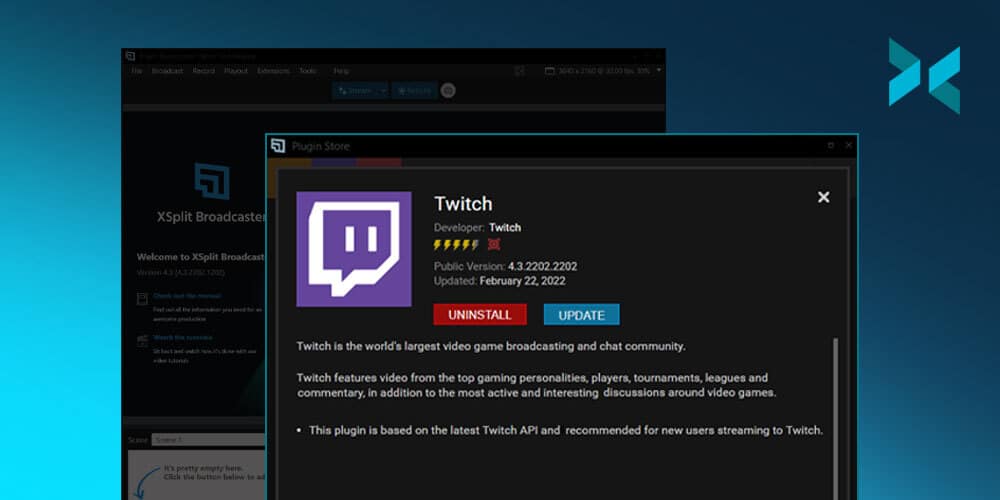Click the Stream button in XSplit Broadcaster
This screenshot has height=500, width=1000.
[x=355, y=91]
